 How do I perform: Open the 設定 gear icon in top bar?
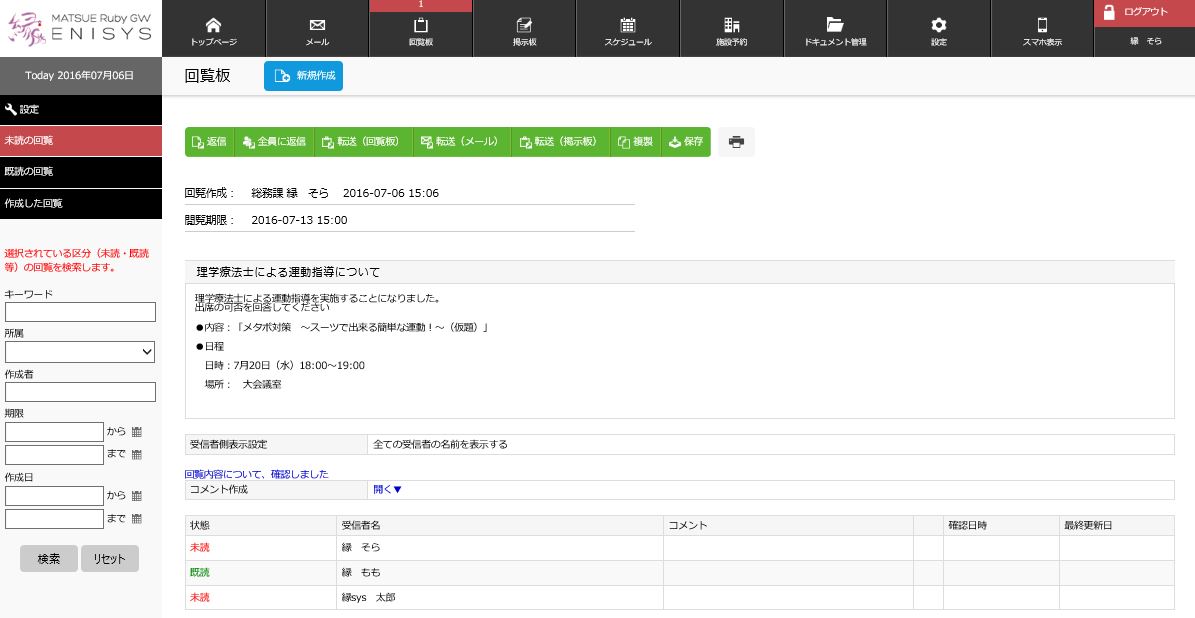click(939, 25)
